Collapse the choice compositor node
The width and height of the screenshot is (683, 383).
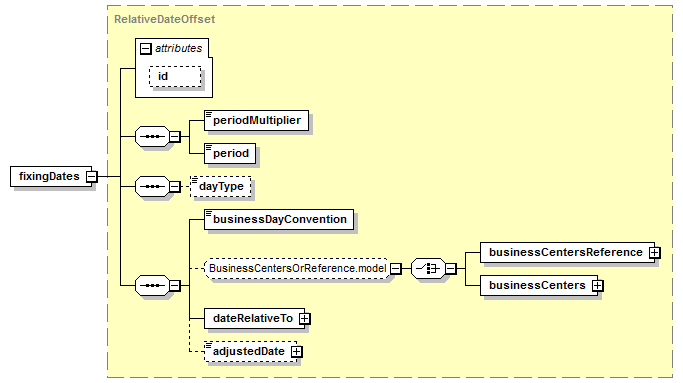[451, 269]
